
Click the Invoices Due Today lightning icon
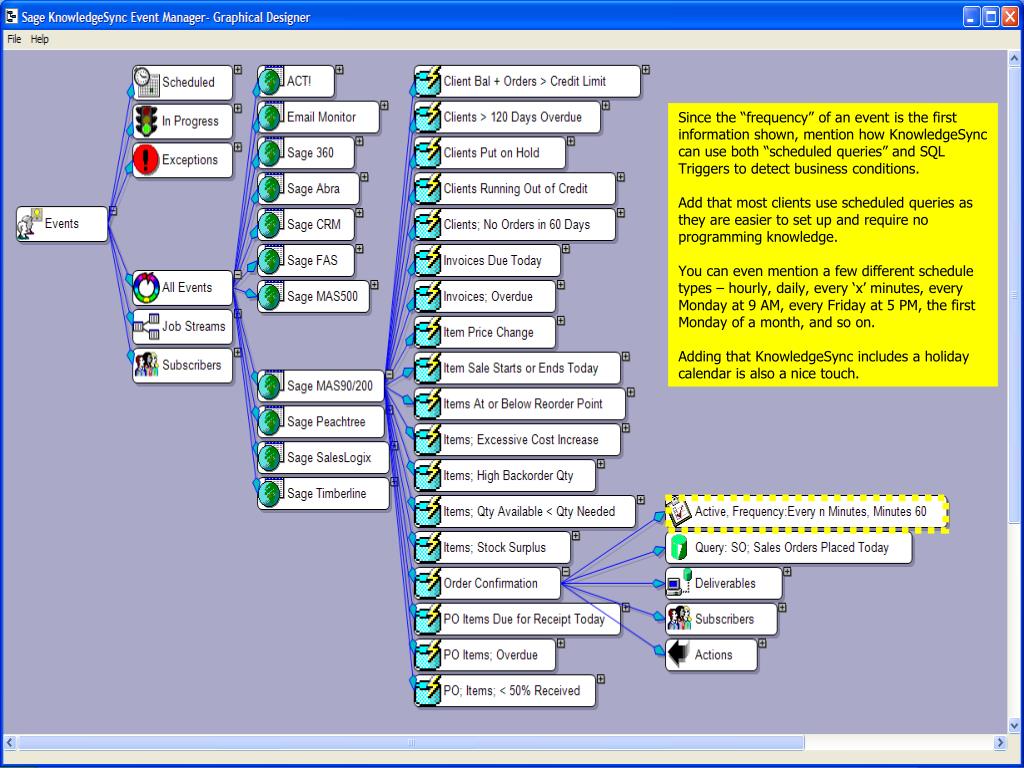click(428, 261)
